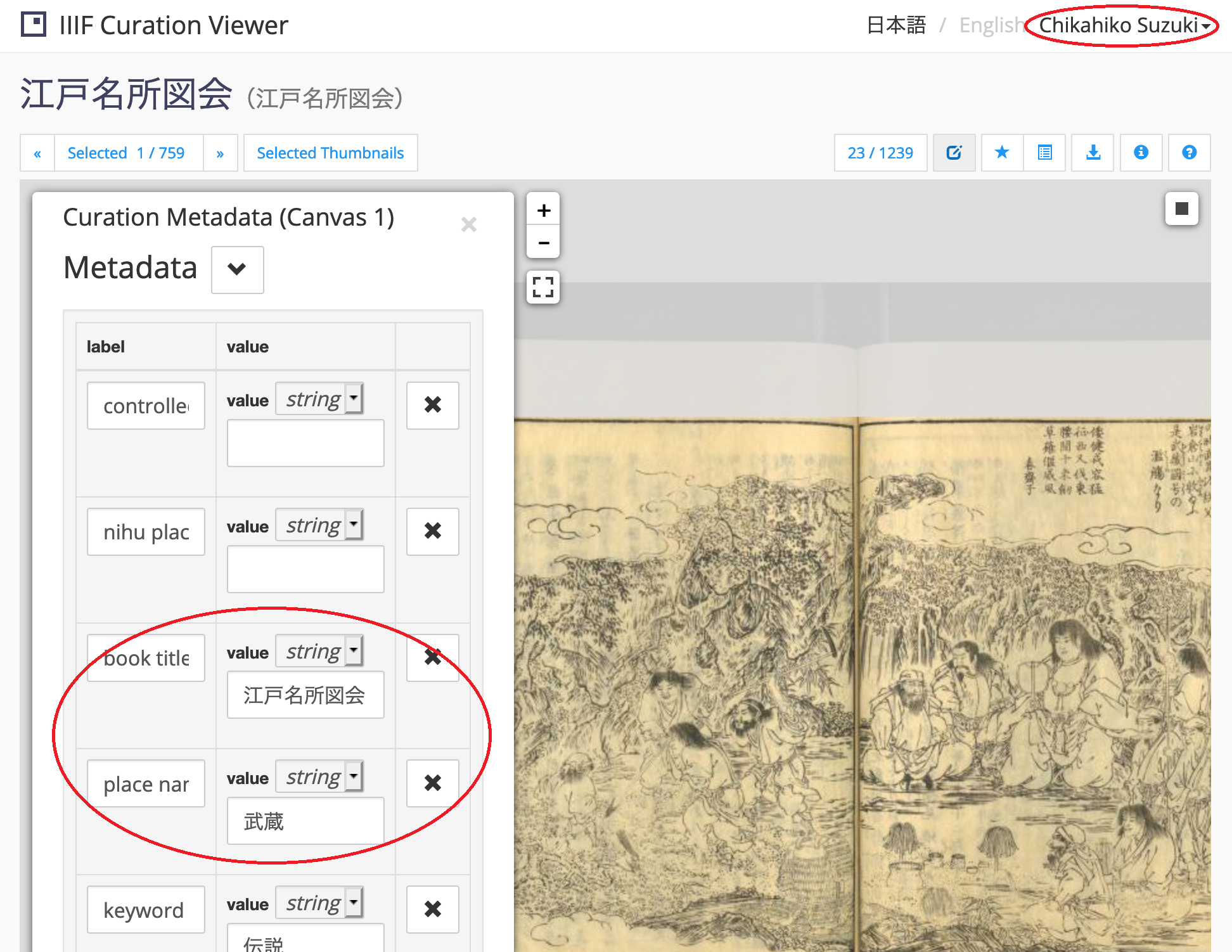Zoom in on the image viewer

[543, 209]
